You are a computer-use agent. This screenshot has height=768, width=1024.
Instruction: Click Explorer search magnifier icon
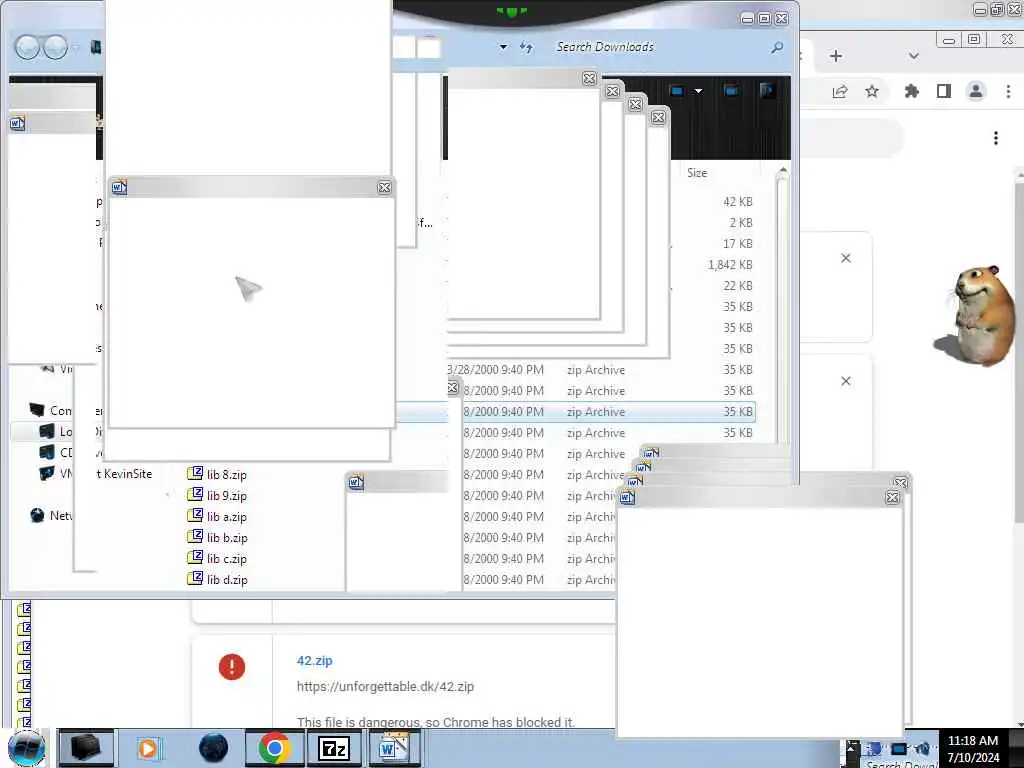coord(777,47)
